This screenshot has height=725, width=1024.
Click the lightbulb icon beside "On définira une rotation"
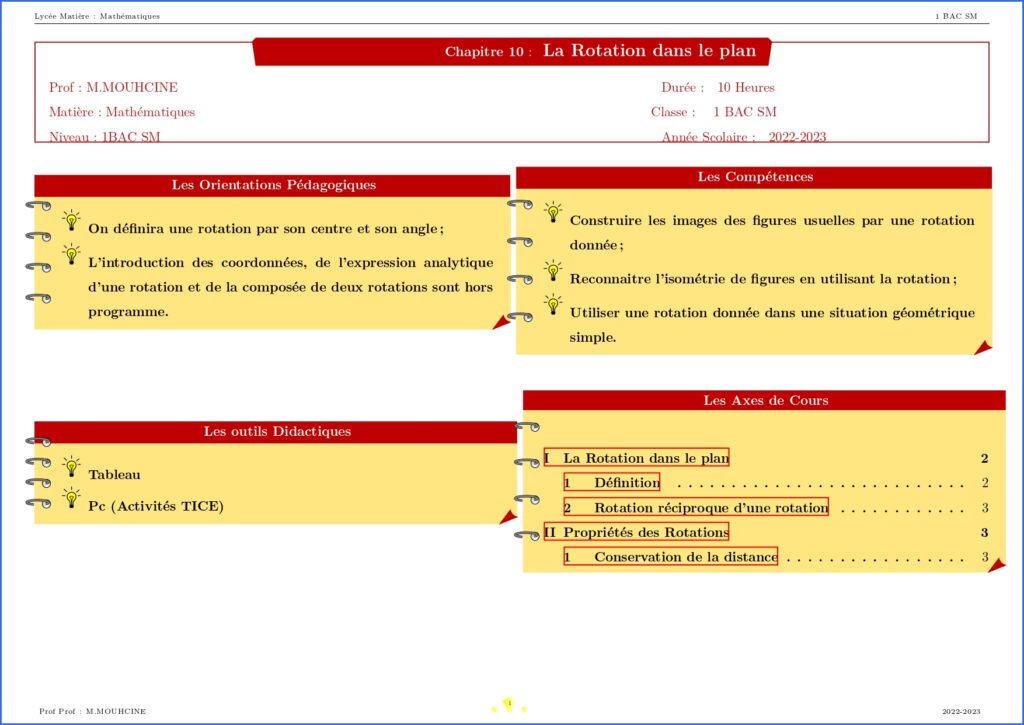(71, 220)
